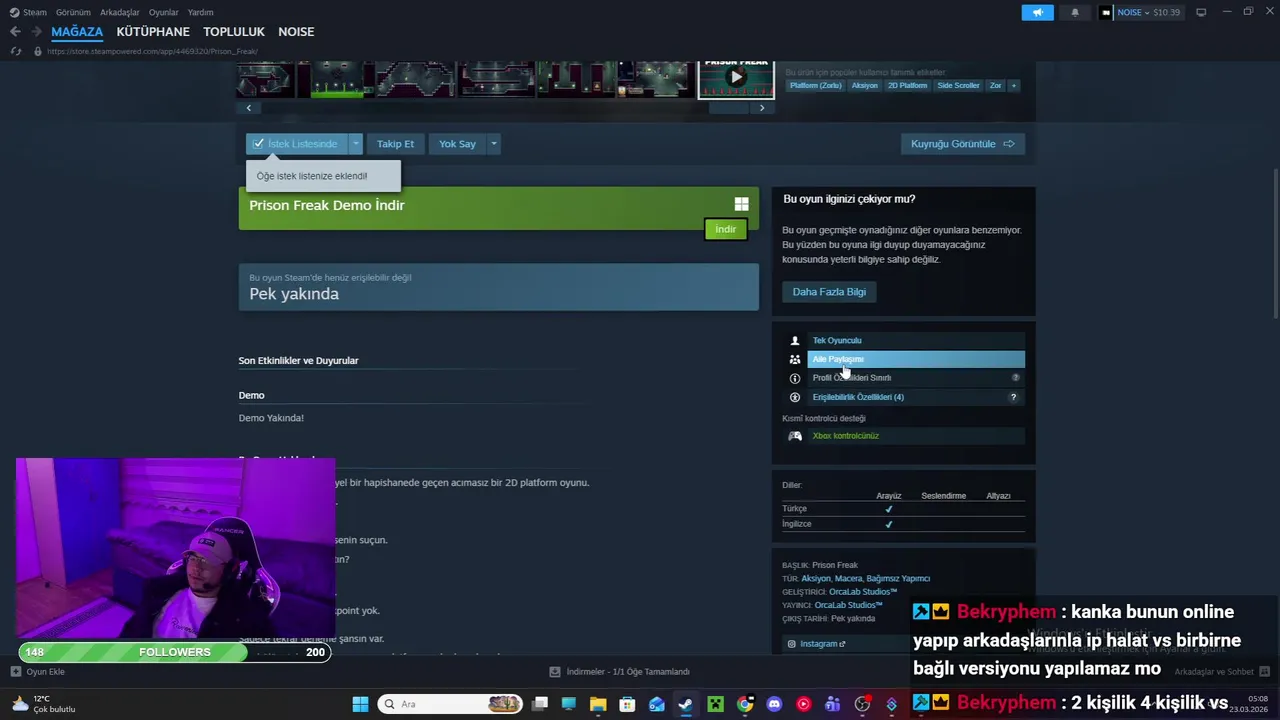Click the accessibility features icon
The height and width of the screenshot is (720, 1280).
[795, 397]
